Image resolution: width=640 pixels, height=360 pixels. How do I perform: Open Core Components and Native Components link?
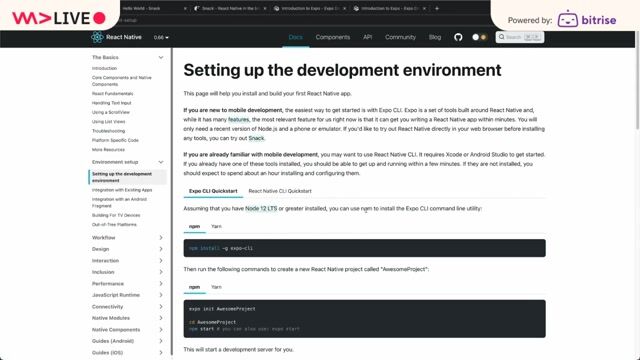click(122, 81)
